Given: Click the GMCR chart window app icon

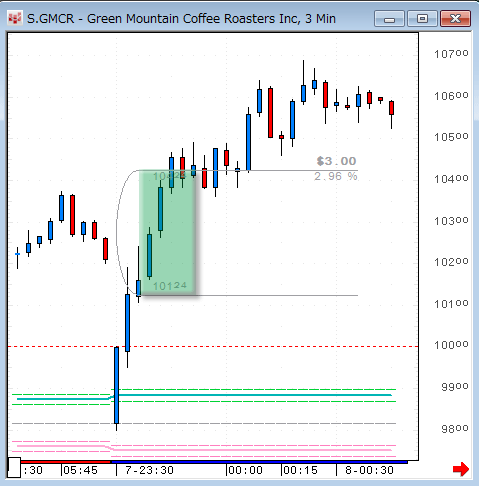Looking at the screenshot, I should [x=15, y=19].
